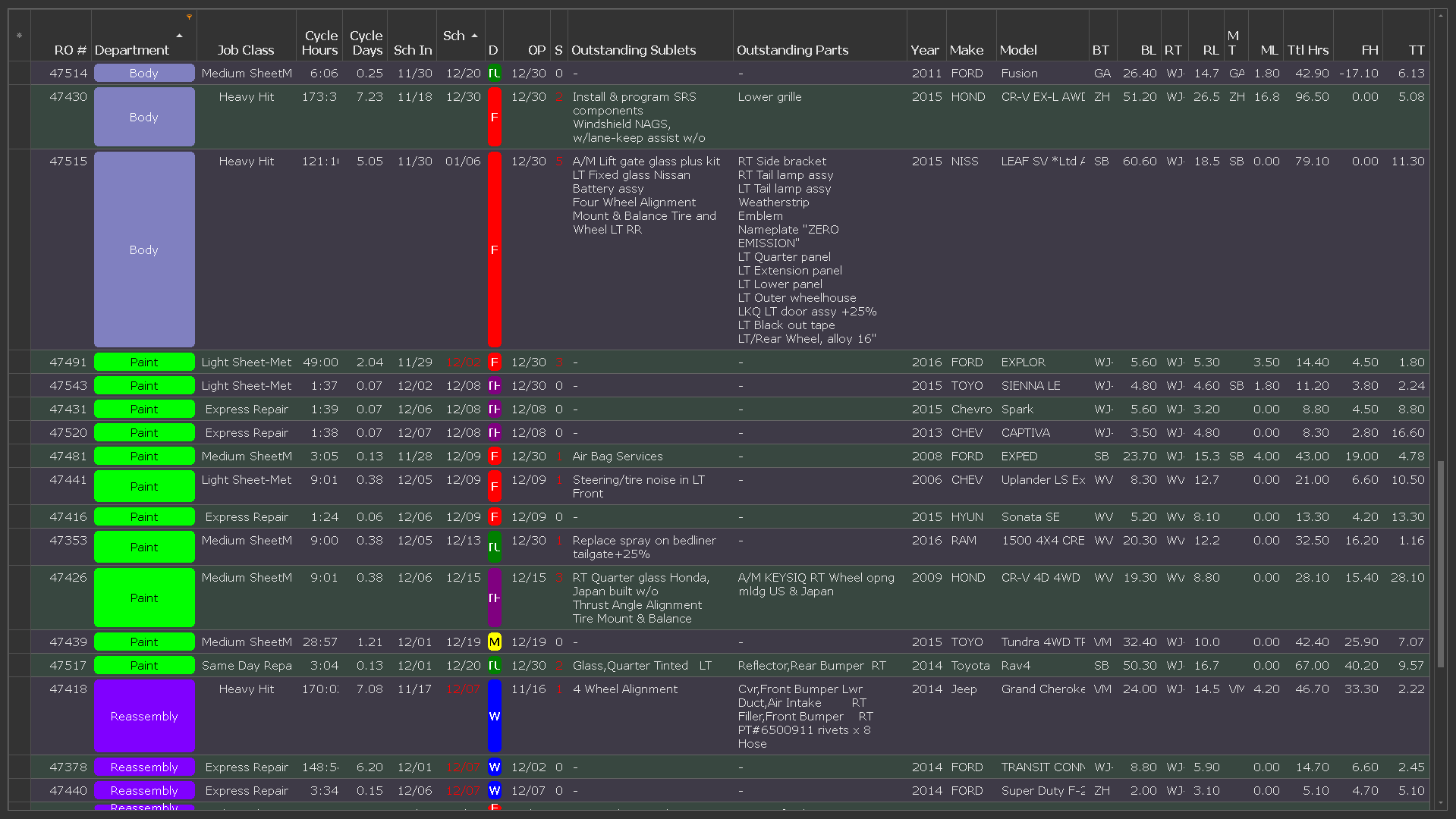Viewport: 1456px width, 819px height.
Task: Click the yellow M badge for RO 47439
Action: [494, 642]
